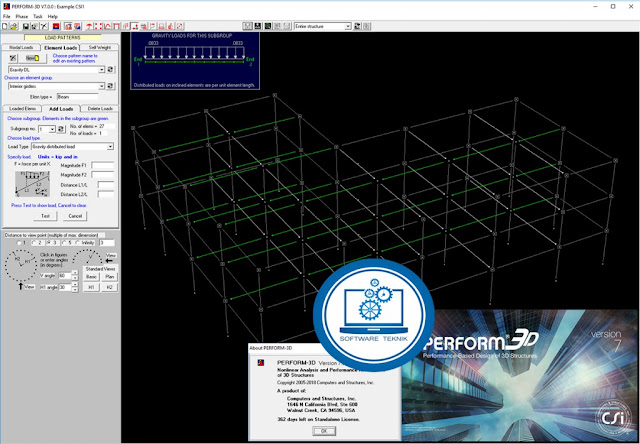Increase H1 angle with up stepper
The width and height of the screenshot is (640, 444).
[x=75, y=284]
